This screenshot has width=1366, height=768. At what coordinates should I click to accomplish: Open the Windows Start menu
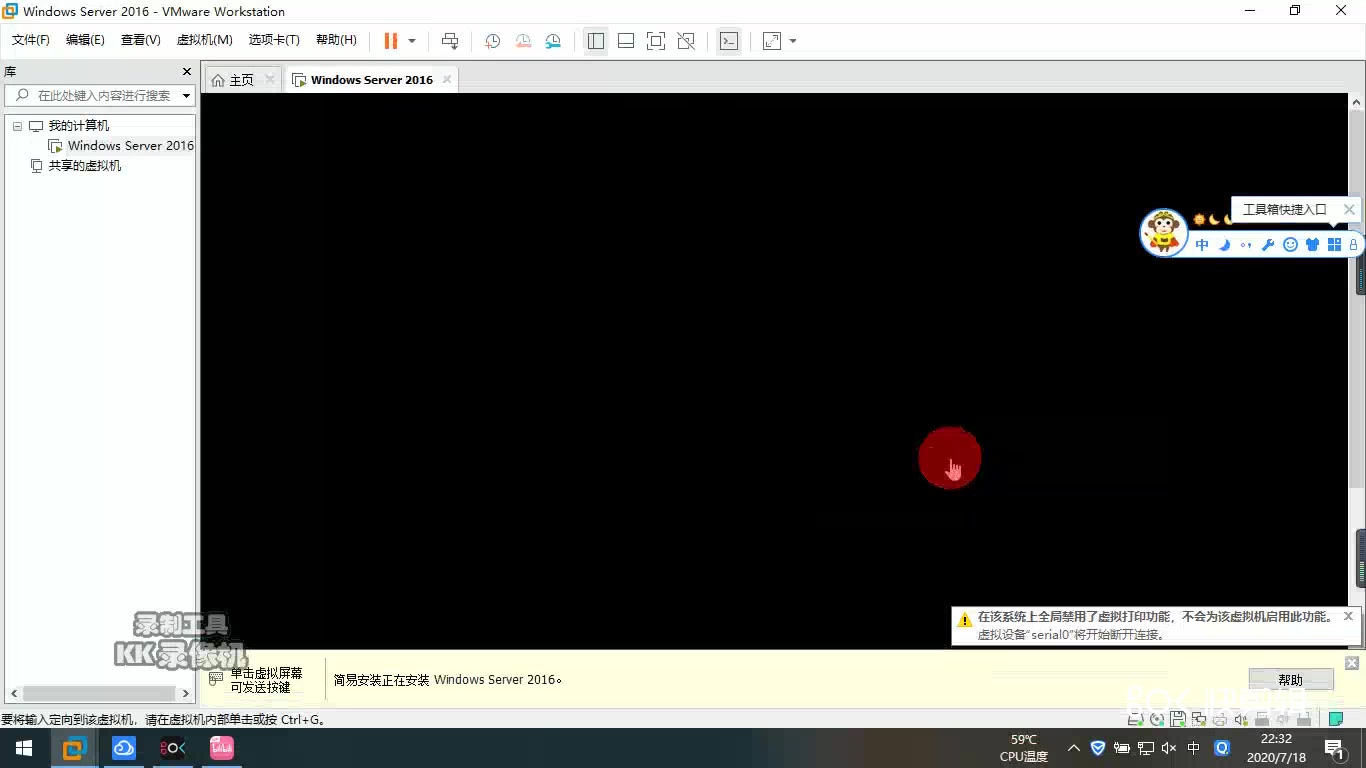pos(24,748)
